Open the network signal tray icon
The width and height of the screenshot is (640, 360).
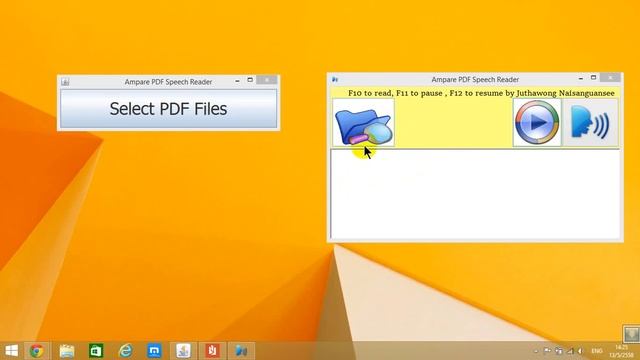click(x=570, y=351)
